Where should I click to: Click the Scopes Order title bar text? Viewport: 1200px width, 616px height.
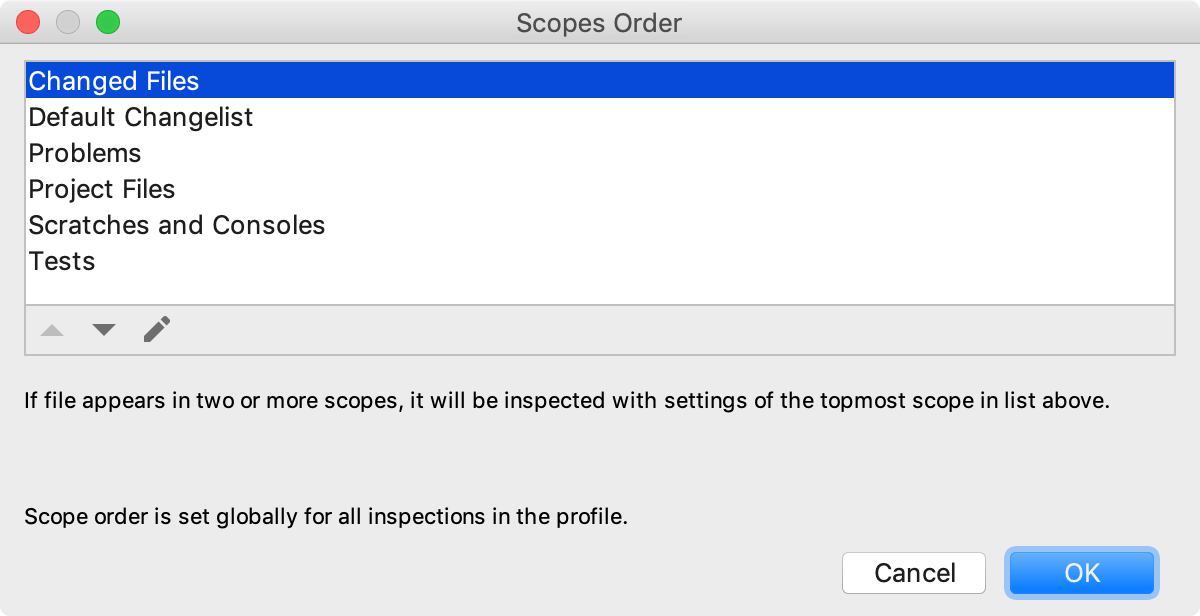(x=599, y=23)
